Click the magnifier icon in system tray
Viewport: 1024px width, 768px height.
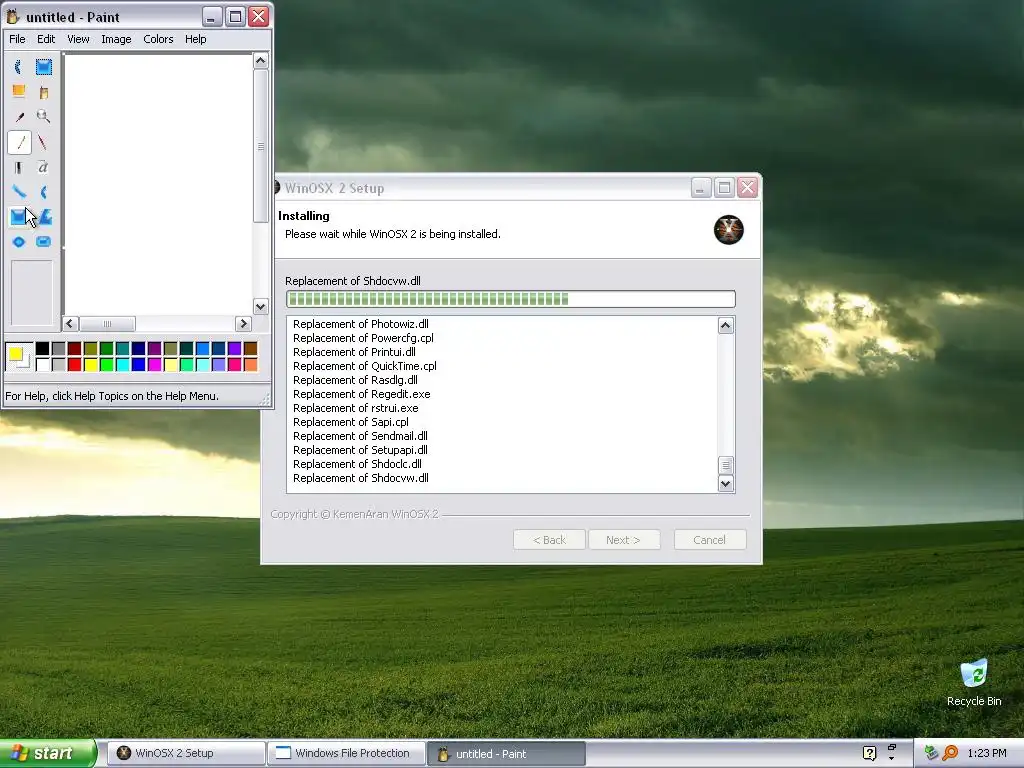pyautogui.click(x=950, y=753)
